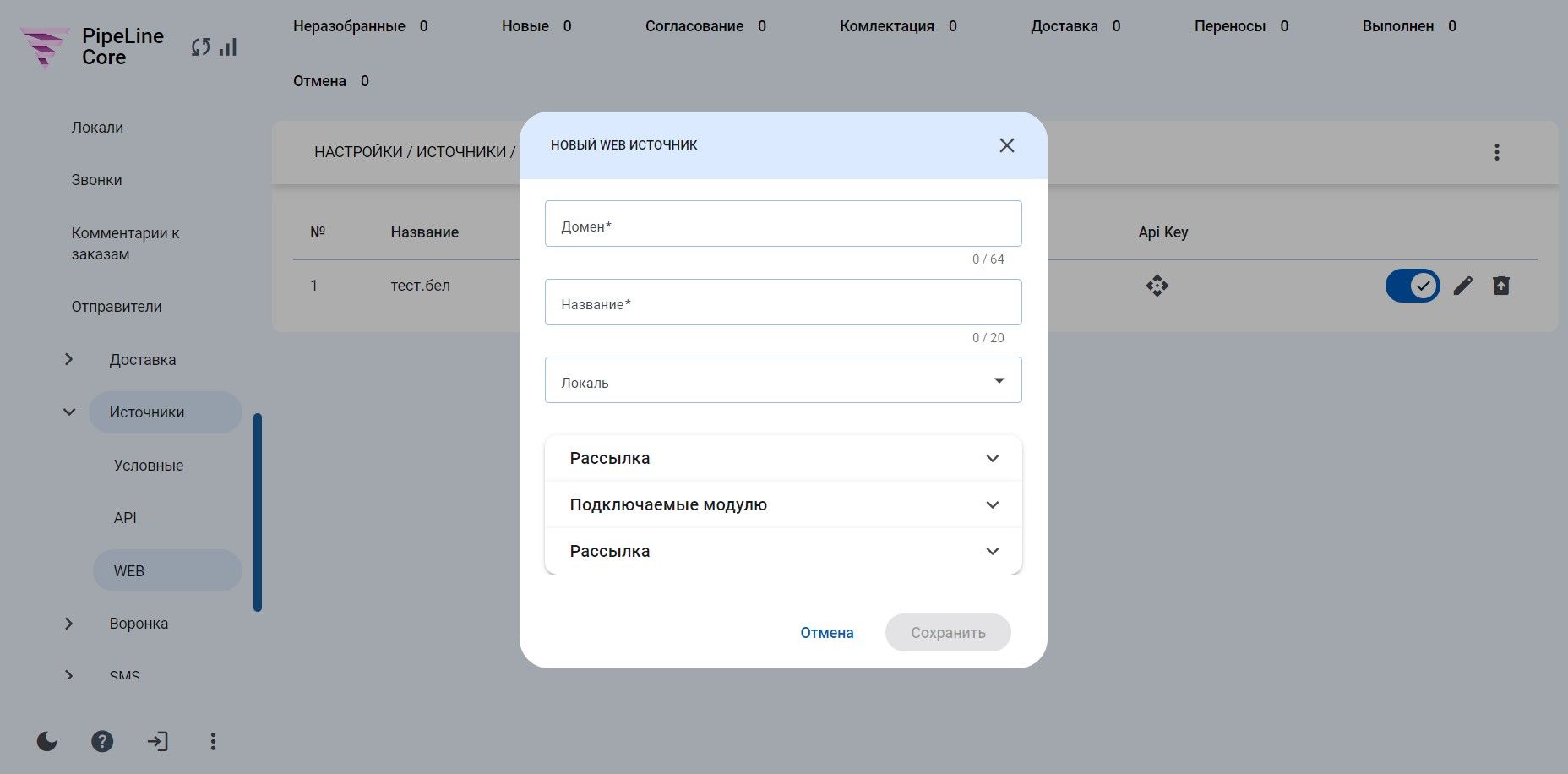Edit тест.бел source with pencil icon
The width and height of the screenshot is (1568, 774).
(1462, 286)
